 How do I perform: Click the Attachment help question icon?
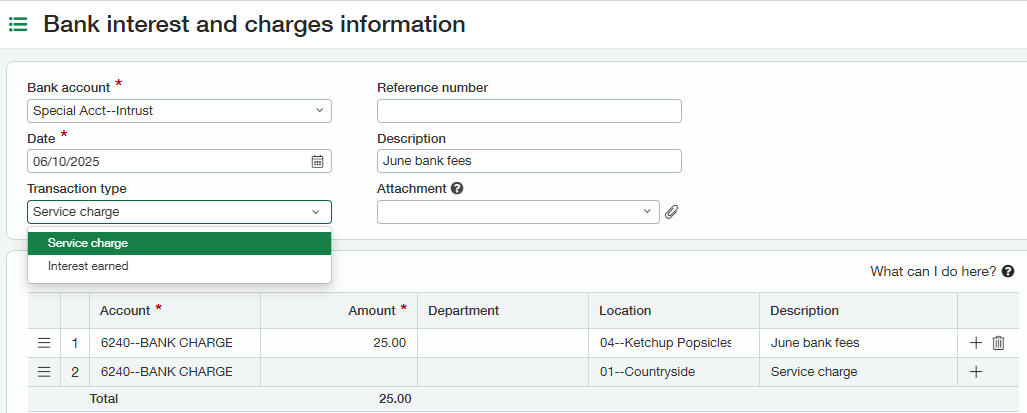click(457, 189)
